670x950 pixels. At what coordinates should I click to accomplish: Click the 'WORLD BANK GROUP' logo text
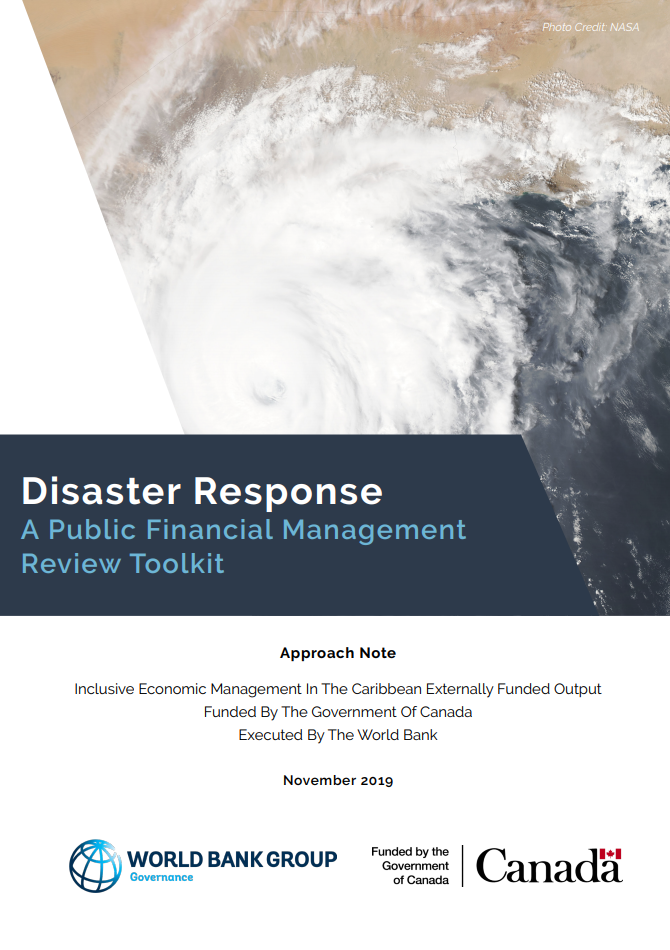[x=232, y=859]
